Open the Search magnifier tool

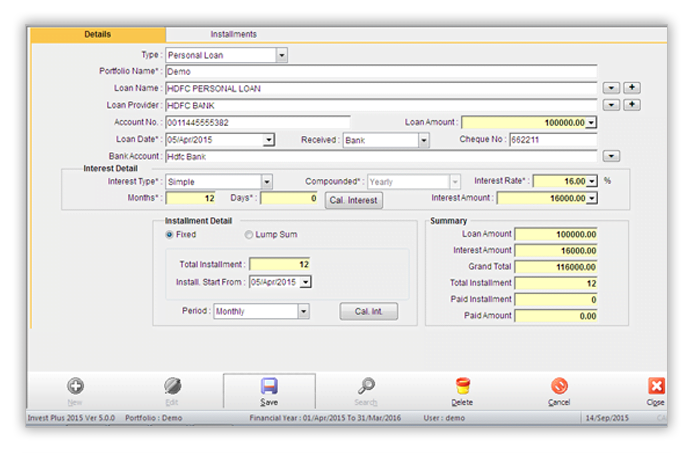pyautogui.click(x=366, y=386)
